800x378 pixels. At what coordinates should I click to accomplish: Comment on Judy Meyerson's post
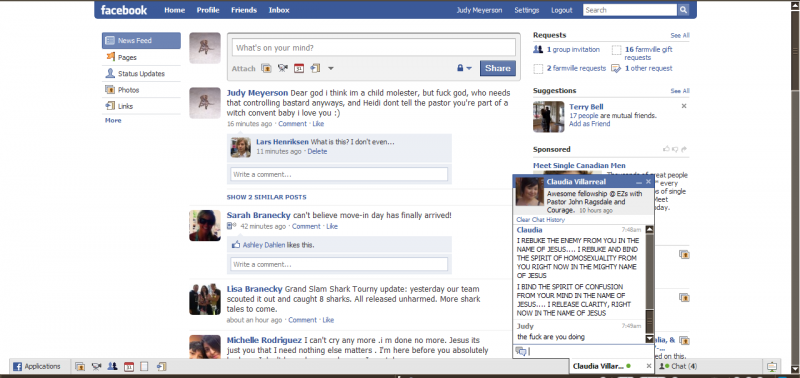click(292, 124)
